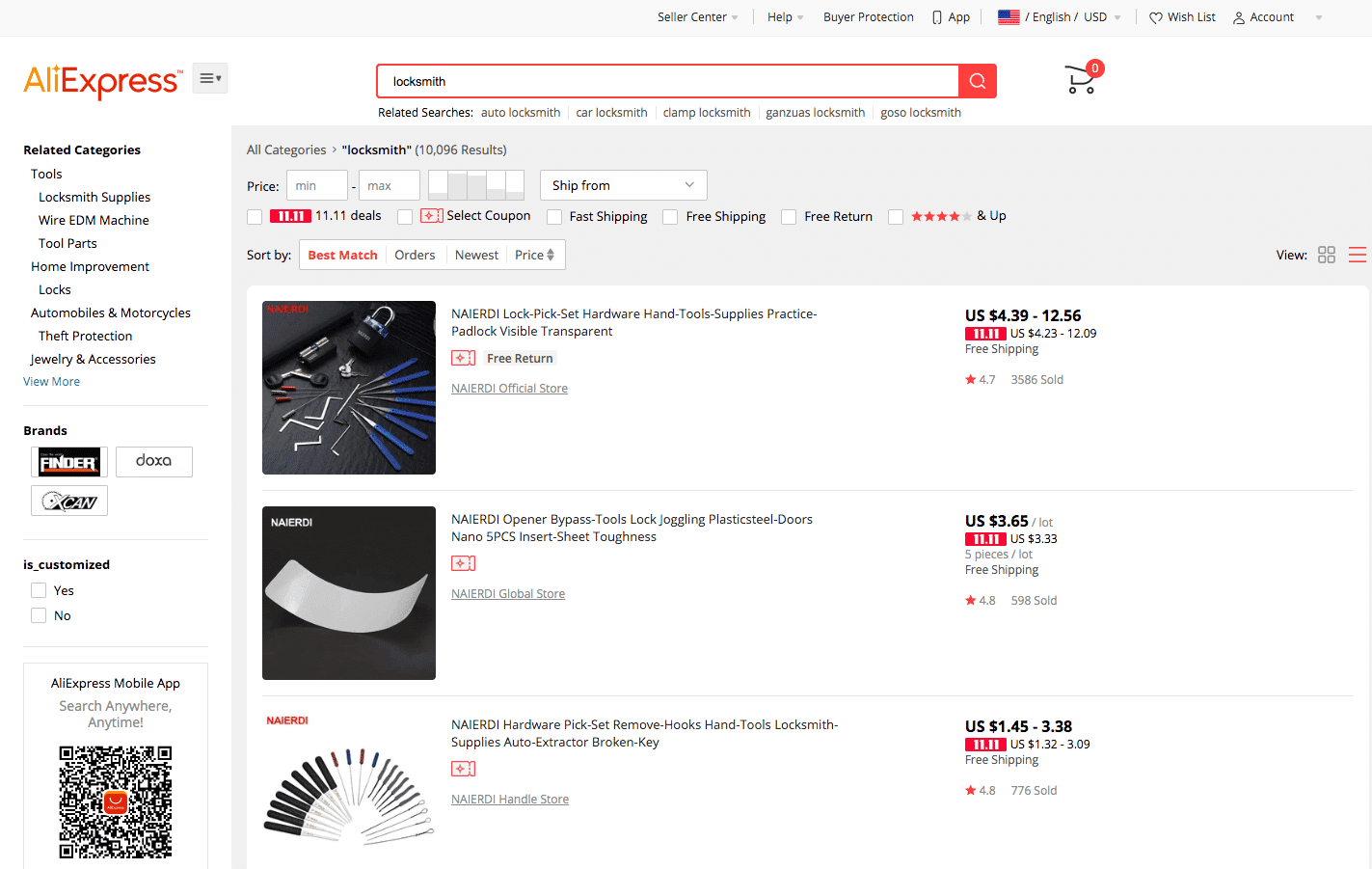Screen dimensions: 1372x869
Task: Click the US flag icon
Action: click(1009, 17)
